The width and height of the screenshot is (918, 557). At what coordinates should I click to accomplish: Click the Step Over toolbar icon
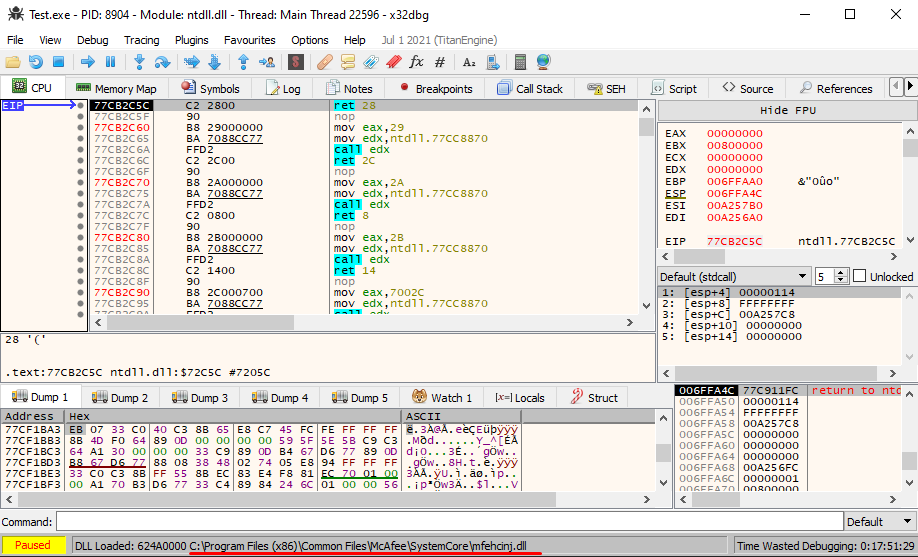162,62
